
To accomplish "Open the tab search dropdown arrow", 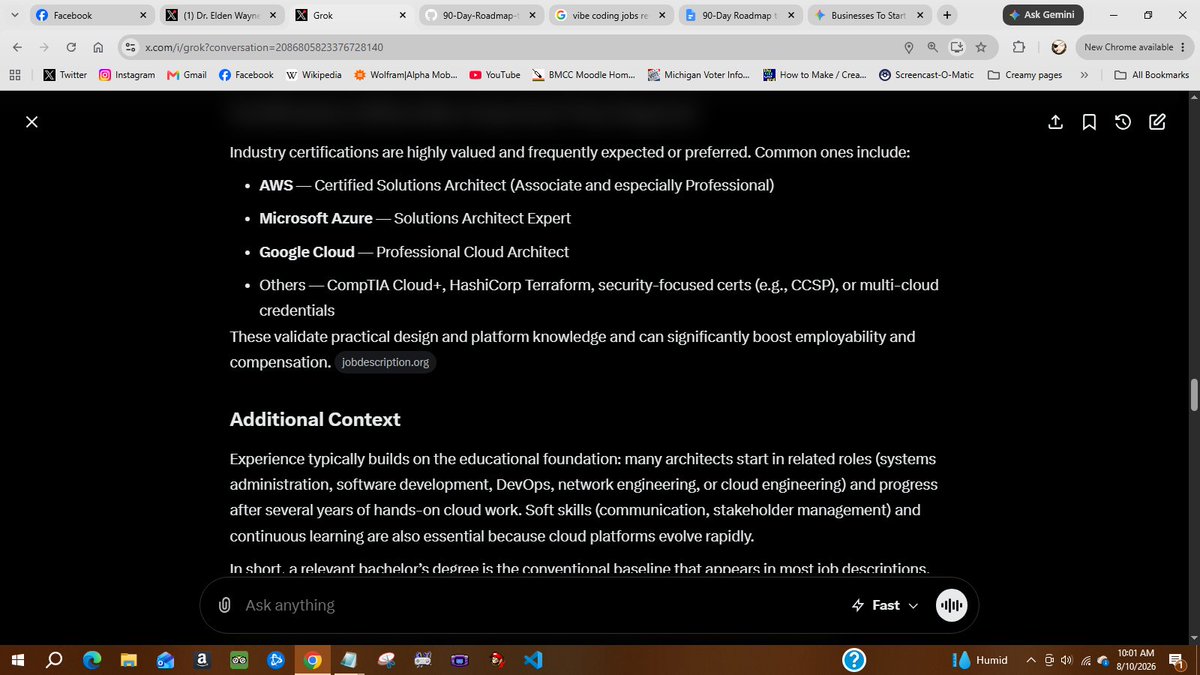I will point(14,15).
